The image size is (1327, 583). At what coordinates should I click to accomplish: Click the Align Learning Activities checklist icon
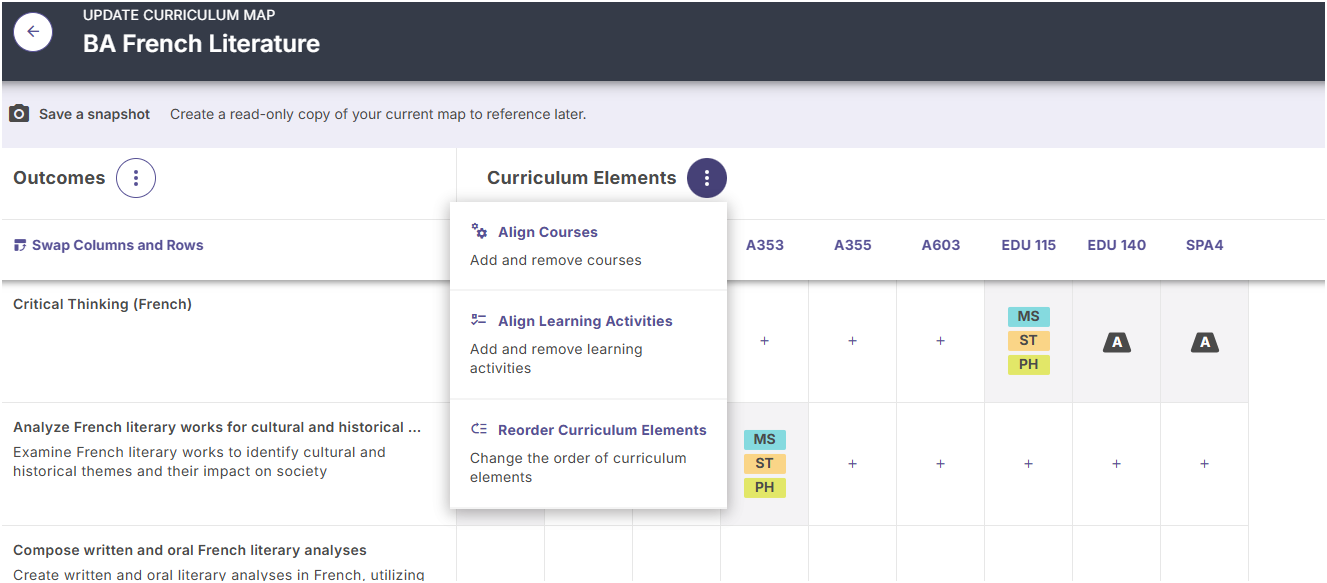tap(479, 320)
